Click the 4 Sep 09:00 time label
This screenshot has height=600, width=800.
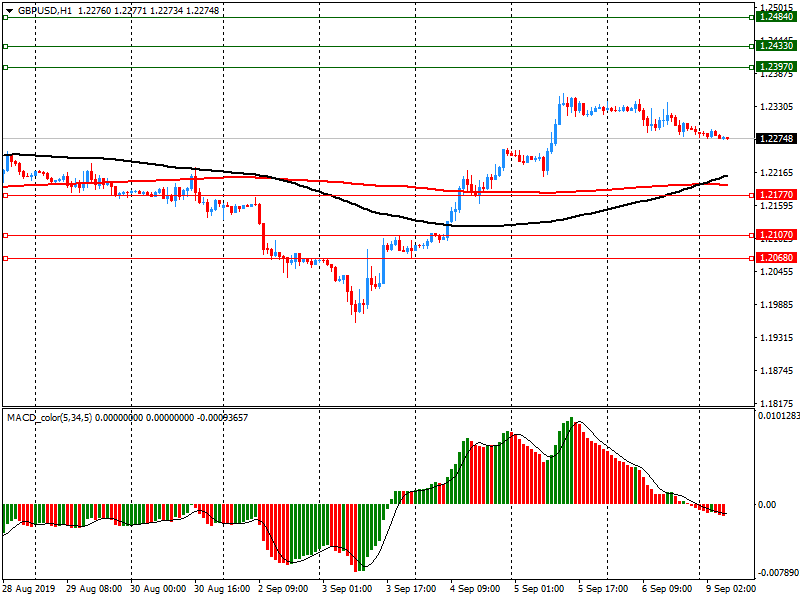tap(475, 589)
